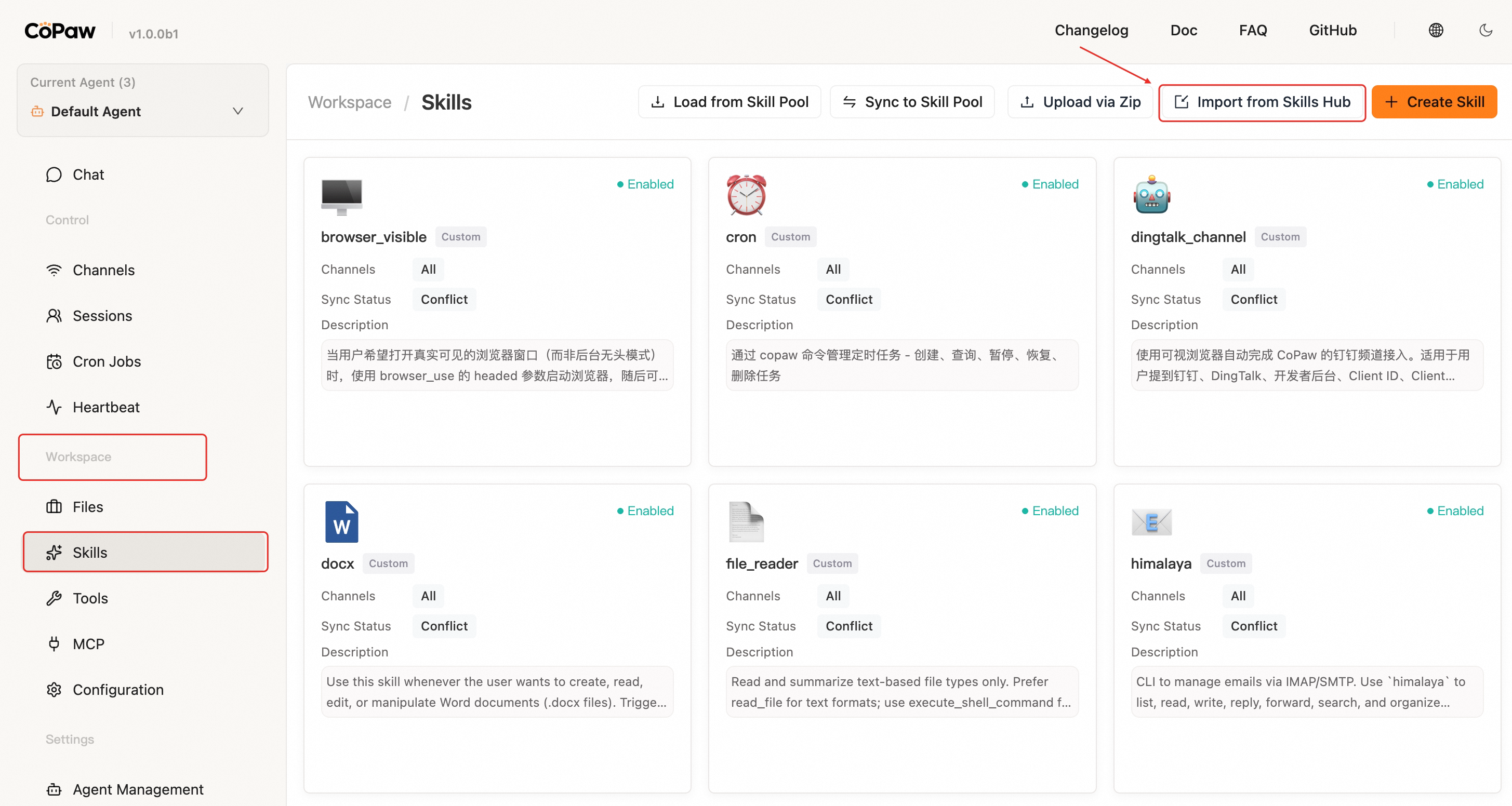The height and width of the screenshot is (806, 1512).
Task: Open Agent Management in sidebar
Action: pos(137,789)
